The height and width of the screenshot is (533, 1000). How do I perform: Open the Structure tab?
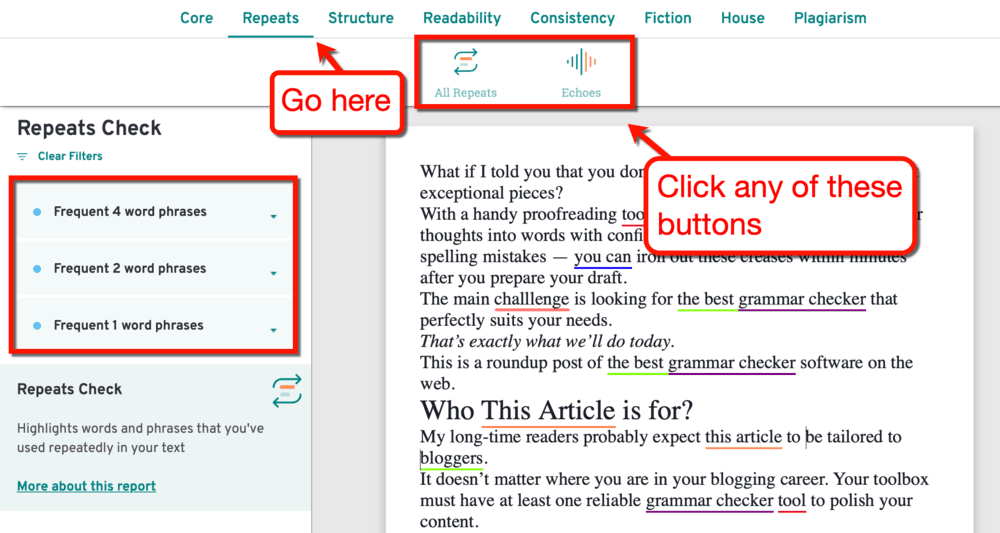[361, 18]
